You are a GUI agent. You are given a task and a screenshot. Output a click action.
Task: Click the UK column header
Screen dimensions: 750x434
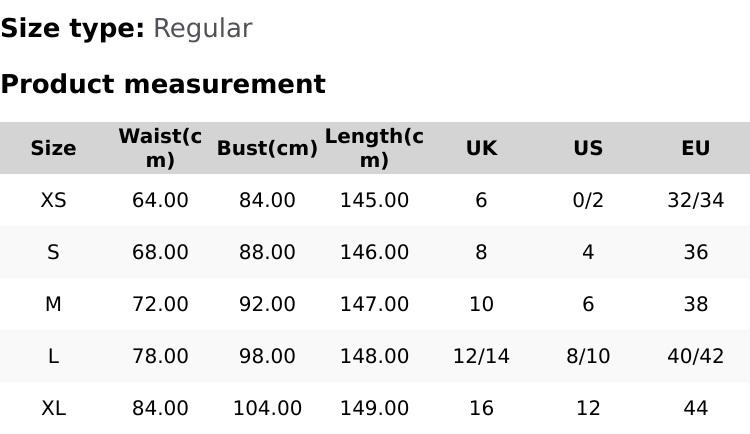pyautogui.click(x=481, y=148)
